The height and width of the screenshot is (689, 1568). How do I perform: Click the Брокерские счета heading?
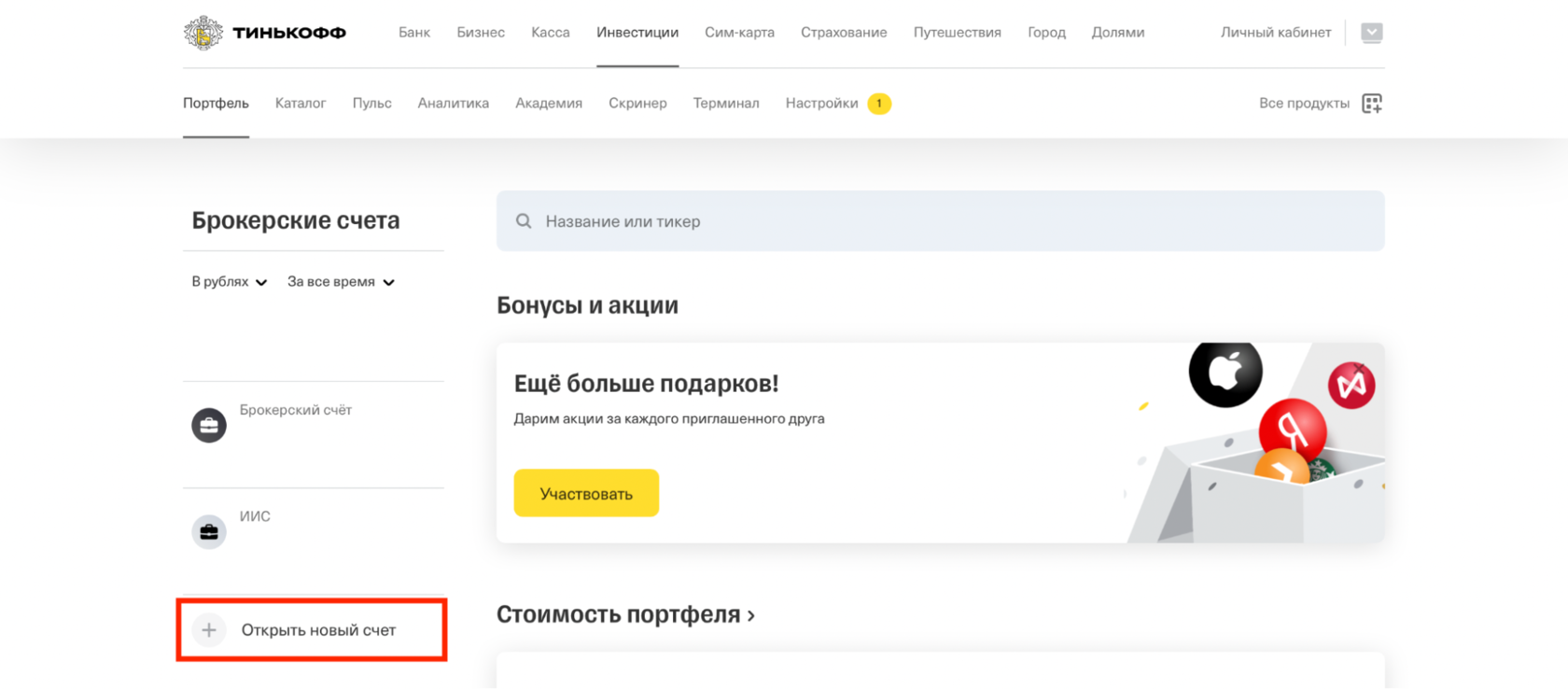[x=296, y=220]
